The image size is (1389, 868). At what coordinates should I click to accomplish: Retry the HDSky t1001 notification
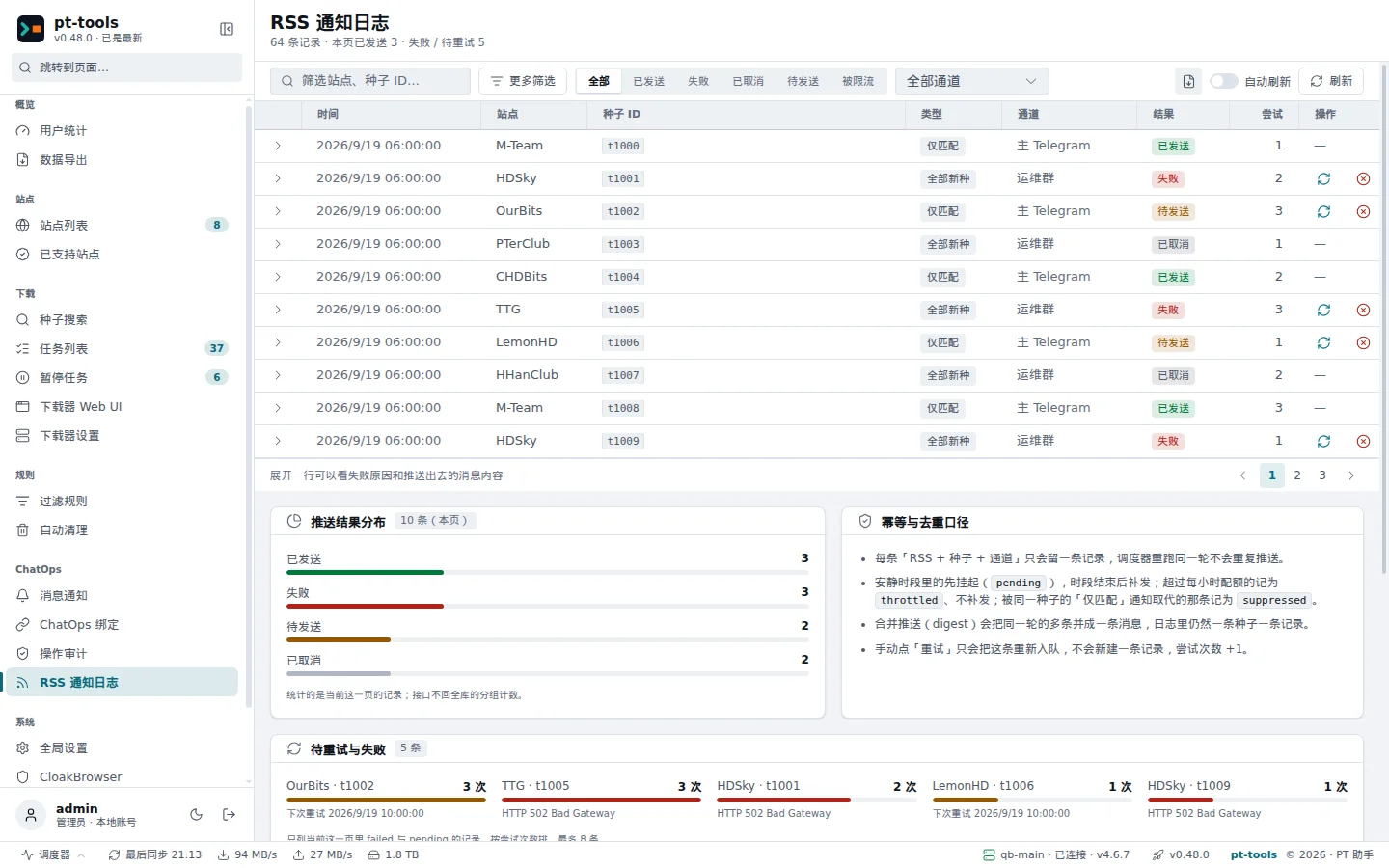pyautogui.click(x=1323, y=178)
